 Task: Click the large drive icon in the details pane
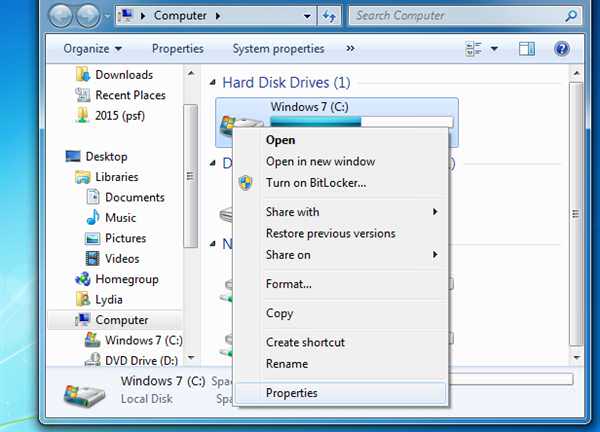tap(84, 395)
